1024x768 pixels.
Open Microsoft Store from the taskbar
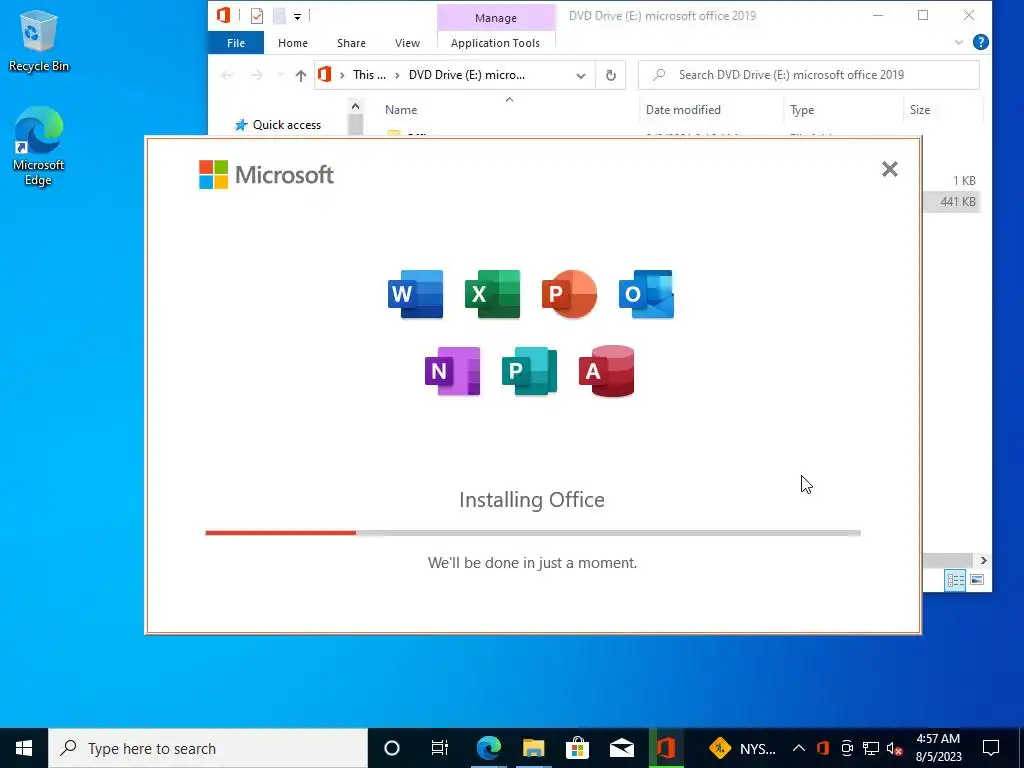(577, 748)
